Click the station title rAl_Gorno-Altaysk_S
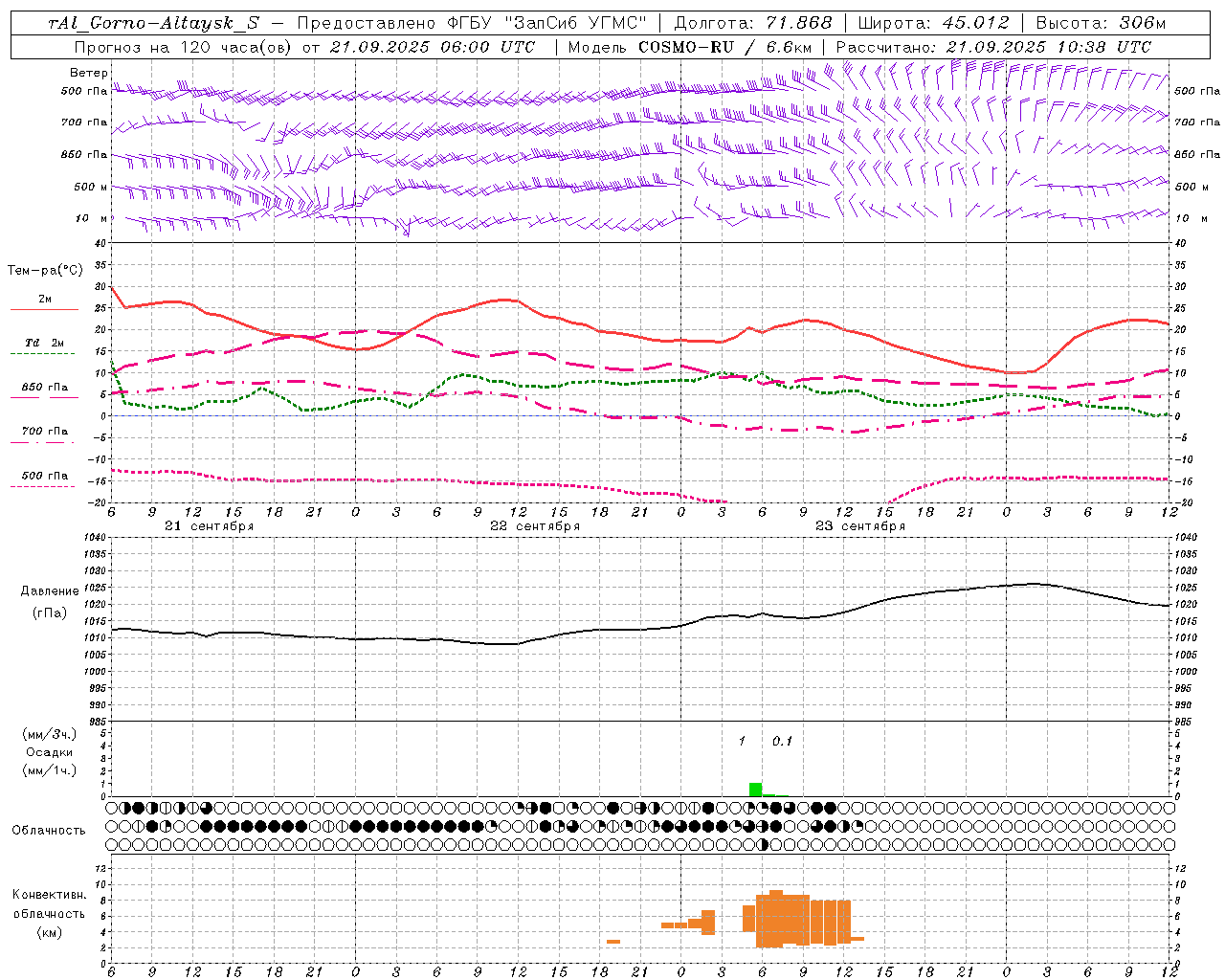 154,24
